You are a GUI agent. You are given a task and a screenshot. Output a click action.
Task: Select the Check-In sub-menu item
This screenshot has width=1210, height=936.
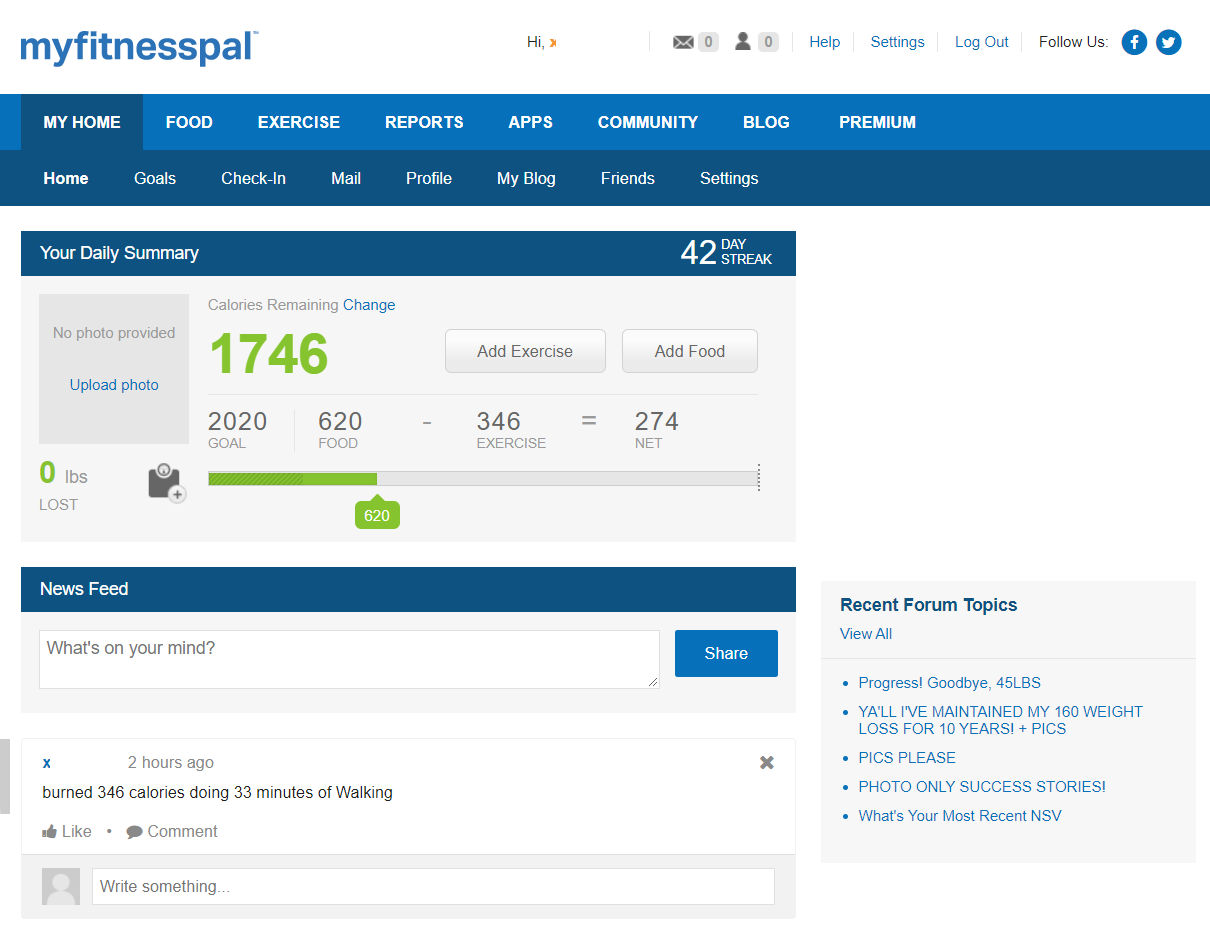tap(253, 178)
